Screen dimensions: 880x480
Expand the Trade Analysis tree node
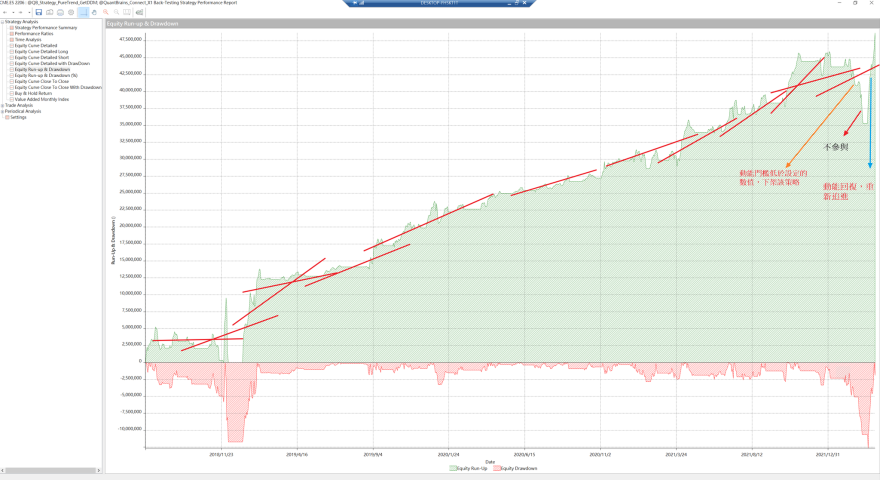[x=3, y=105]
